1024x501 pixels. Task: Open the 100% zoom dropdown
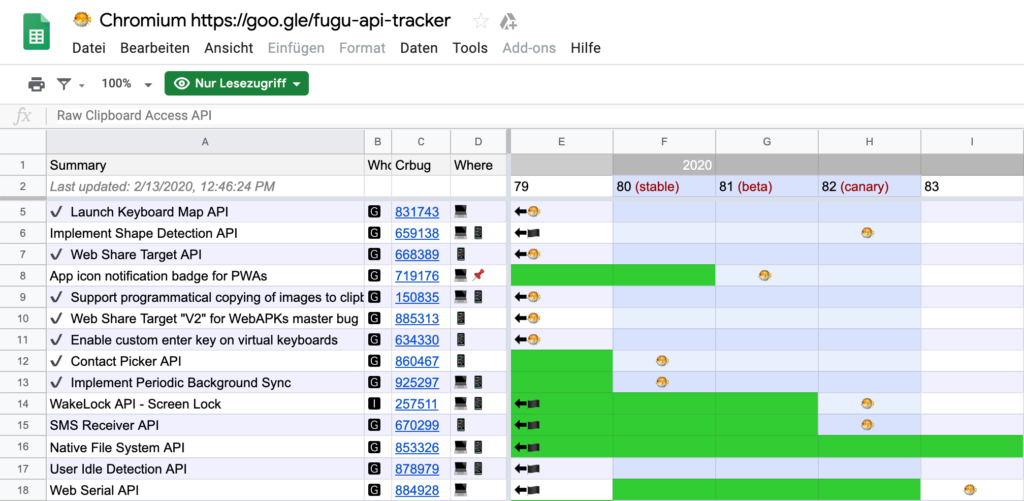pos(126,84)
